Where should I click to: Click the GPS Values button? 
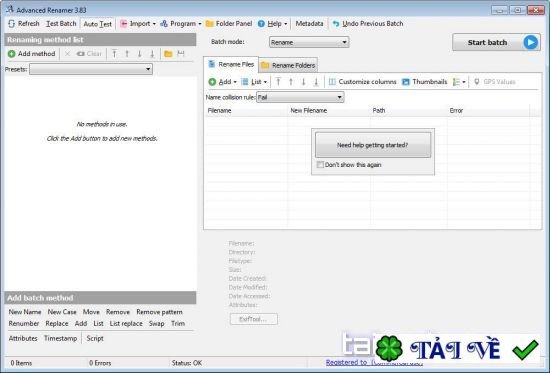point(495,82)
